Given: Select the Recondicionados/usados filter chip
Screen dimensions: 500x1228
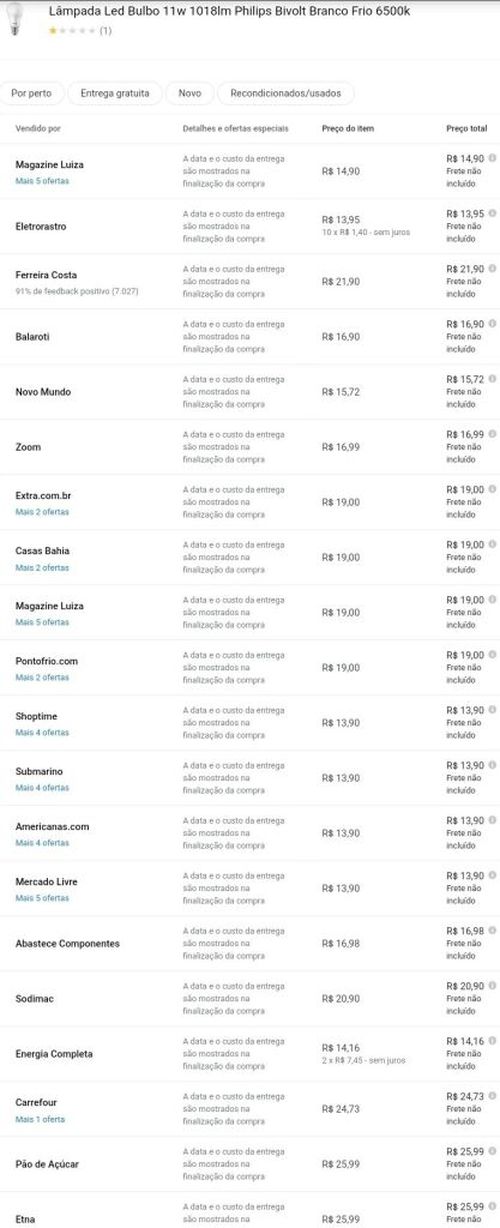Looking at the screenshot, I should point(285,93).
